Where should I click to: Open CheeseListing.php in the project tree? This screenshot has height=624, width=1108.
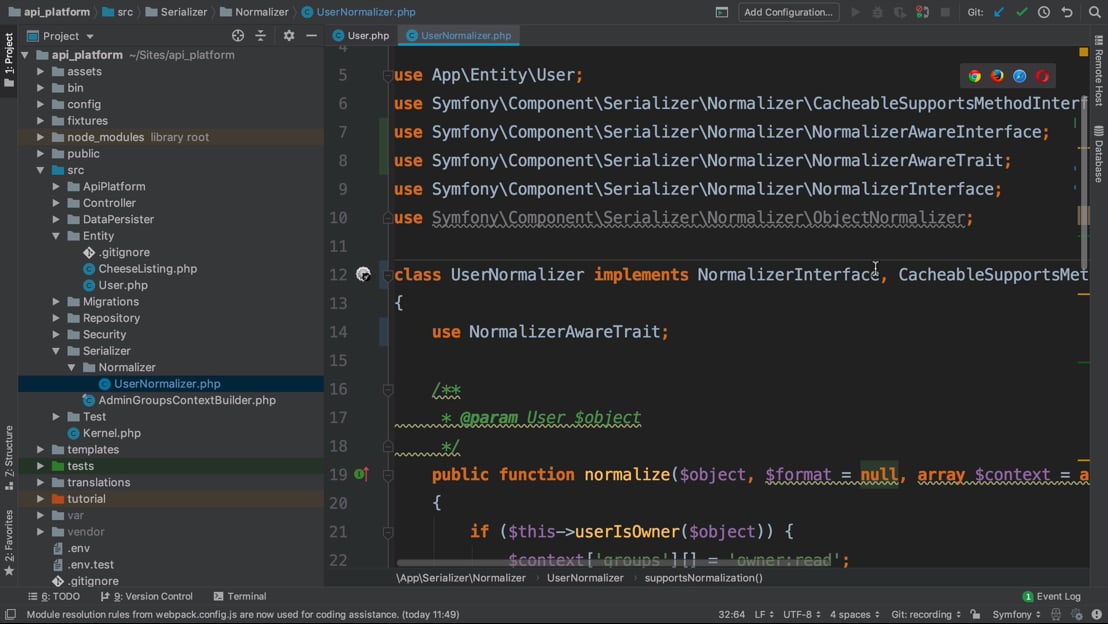coord(147,269)
